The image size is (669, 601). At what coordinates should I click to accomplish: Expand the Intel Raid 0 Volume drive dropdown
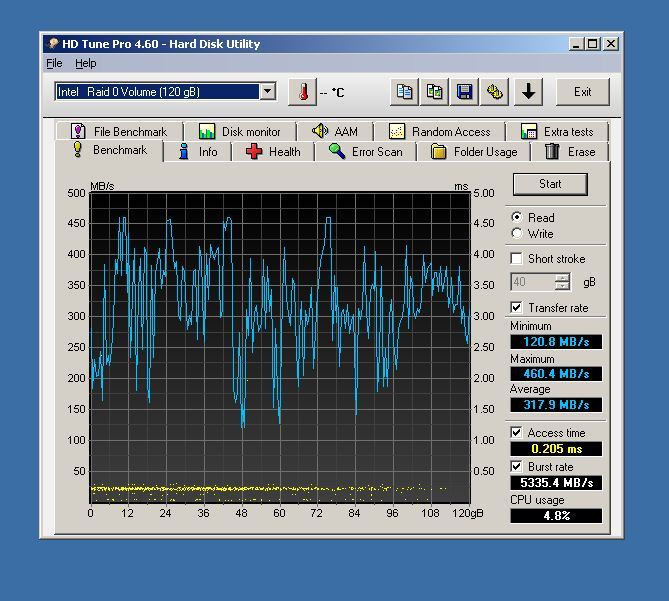point(268,91)
